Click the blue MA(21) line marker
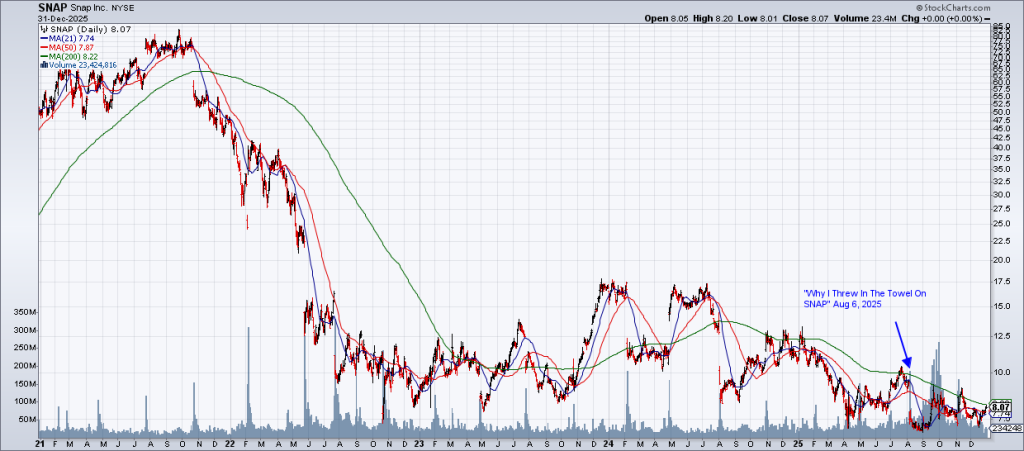The height and width of the screenshot is (451, 1024). (x=43, y=39)
